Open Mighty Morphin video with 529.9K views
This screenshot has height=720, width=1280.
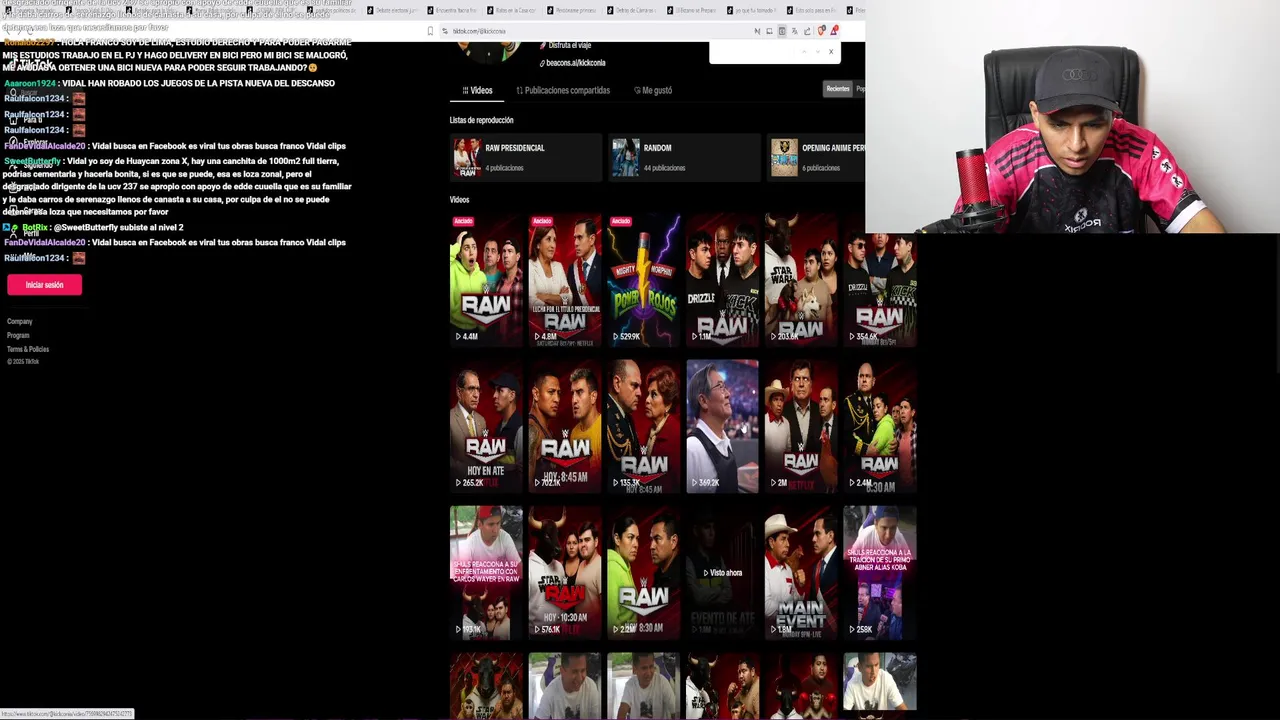(x=643, y=279)
